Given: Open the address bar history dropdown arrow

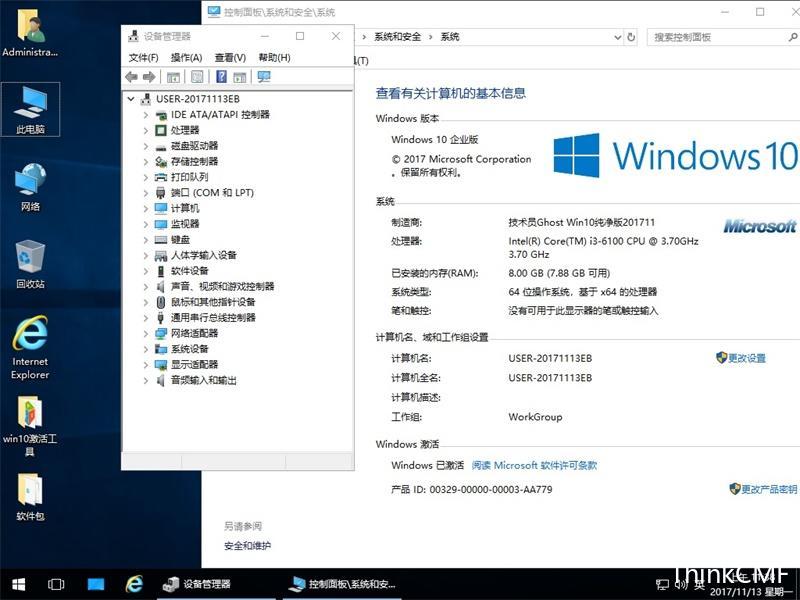Looking at the screenshot, I should pos(617,37).
